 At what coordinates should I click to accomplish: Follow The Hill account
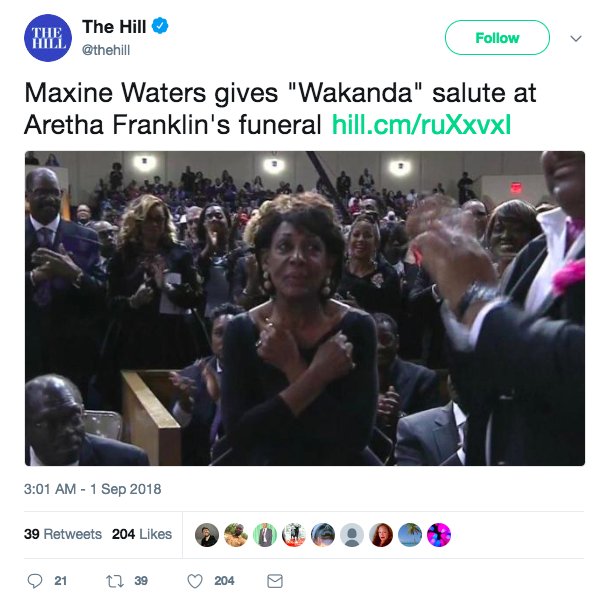[x=497, y=38]
